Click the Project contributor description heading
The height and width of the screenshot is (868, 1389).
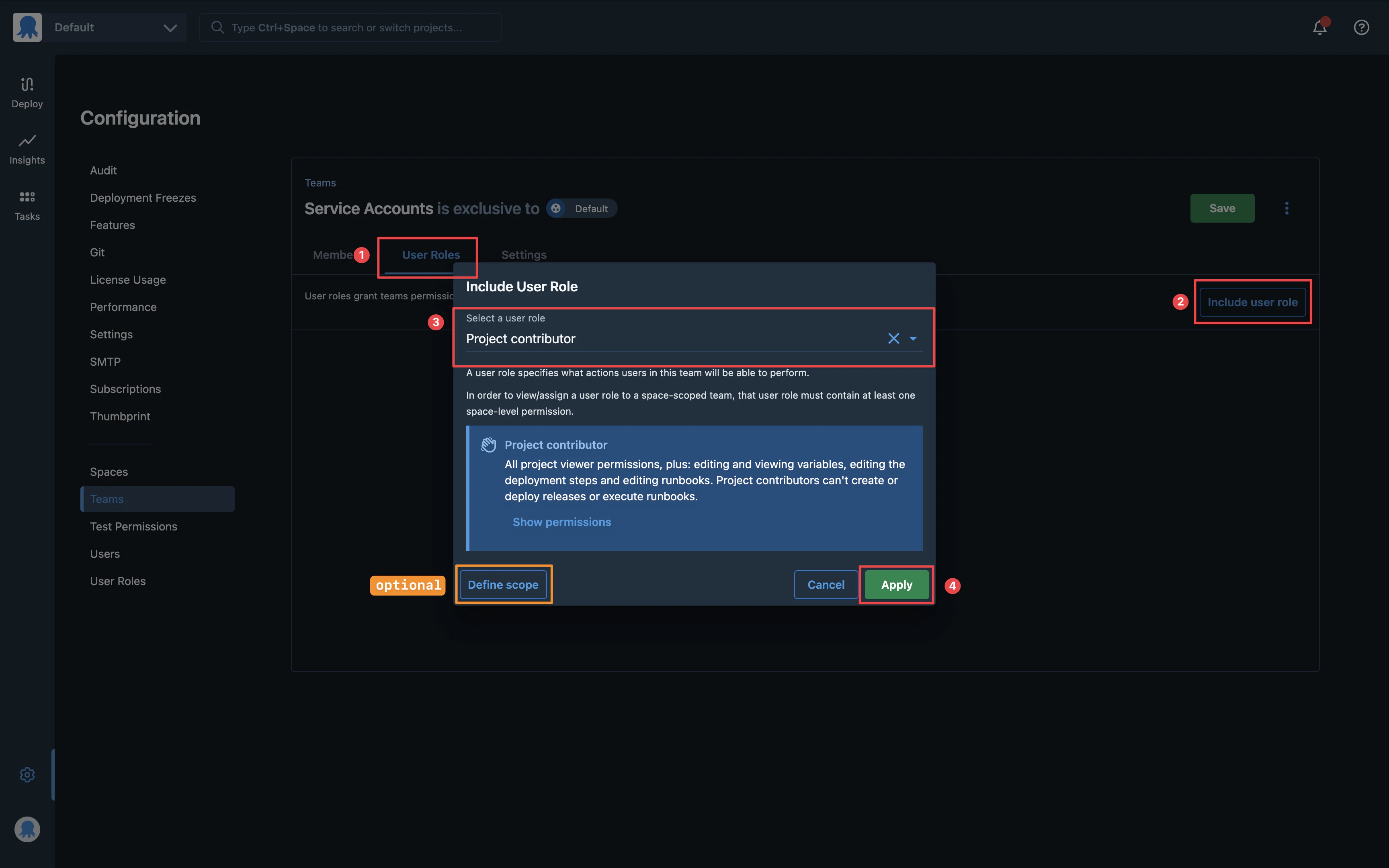pos(555,445)
